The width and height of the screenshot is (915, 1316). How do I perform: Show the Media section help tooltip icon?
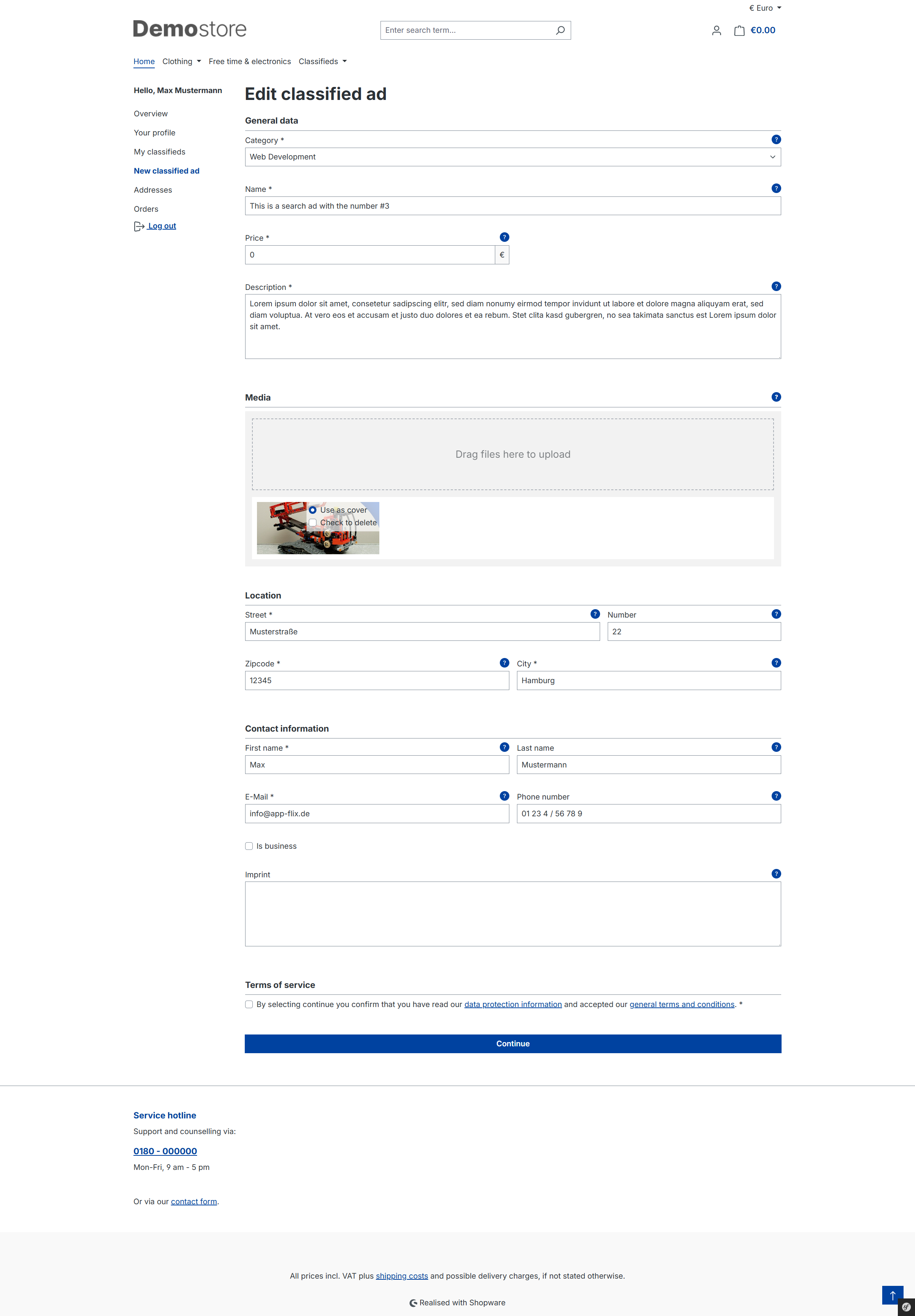click(x=776, y=397)
